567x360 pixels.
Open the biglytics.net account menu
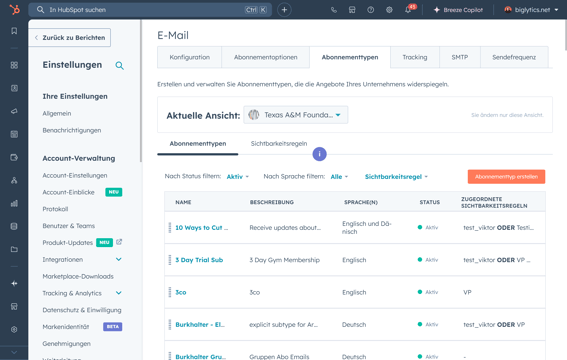(531, 10)
